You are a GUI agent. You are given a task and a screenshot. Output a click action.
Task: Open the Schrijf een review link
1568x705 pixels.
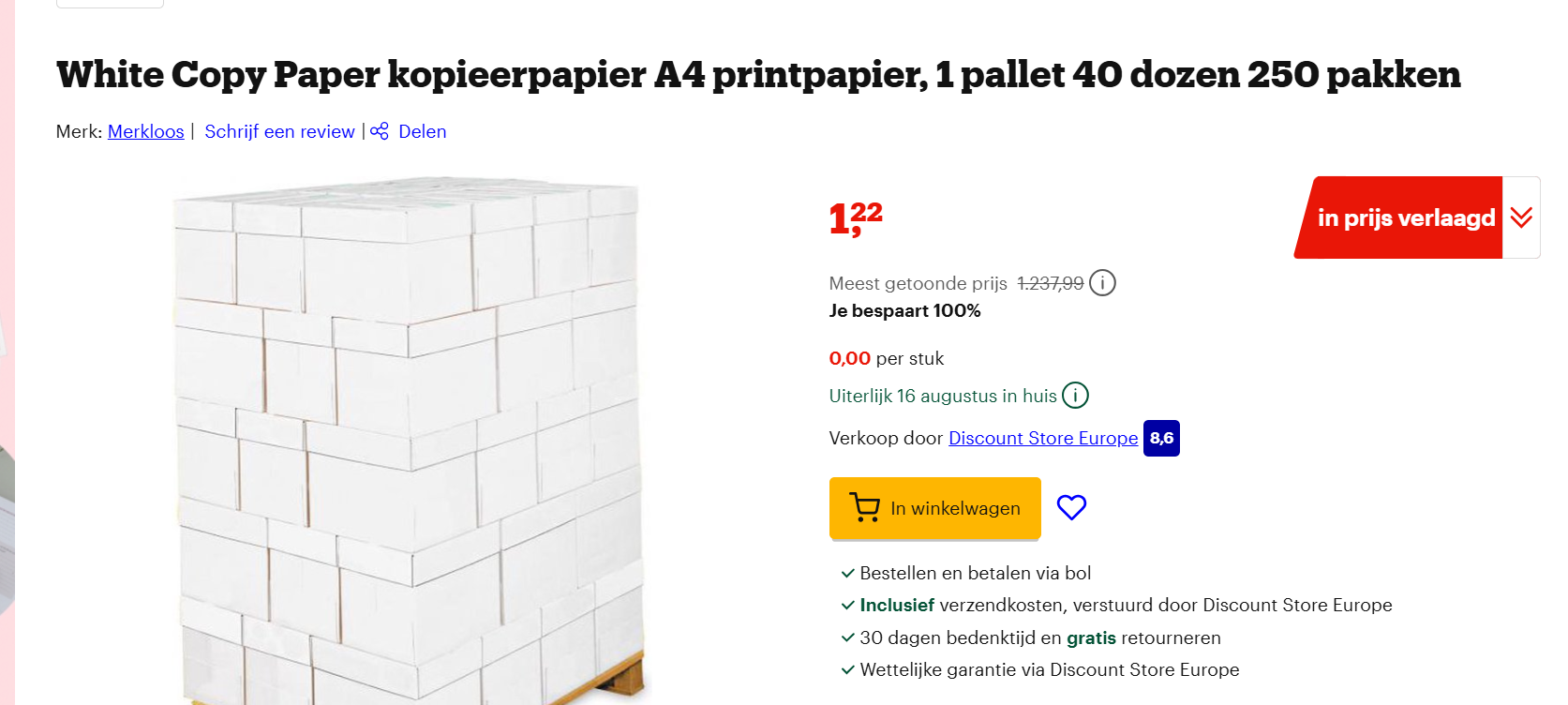pyautogui.click(x=279, y=131)
